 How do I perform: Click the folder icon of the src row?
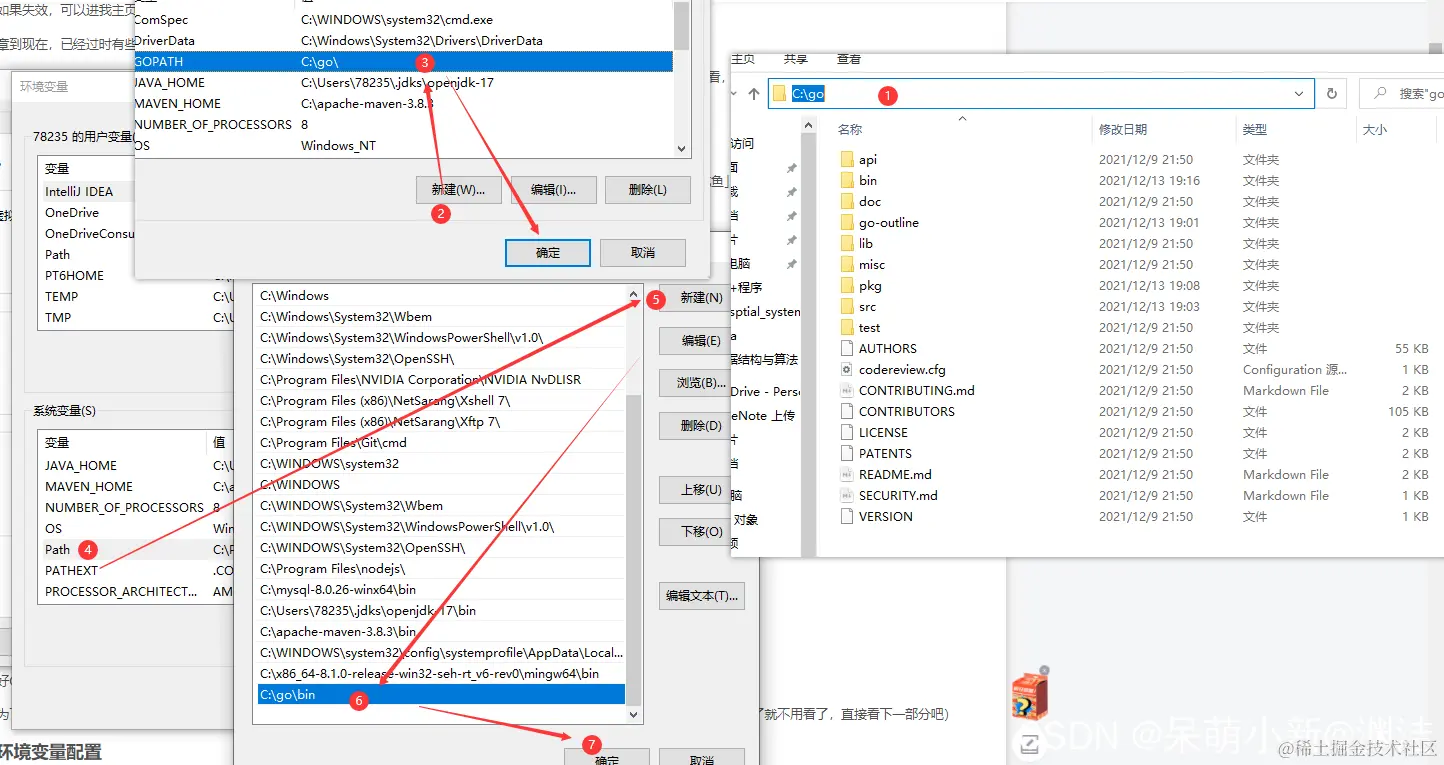tap(846, 307)
